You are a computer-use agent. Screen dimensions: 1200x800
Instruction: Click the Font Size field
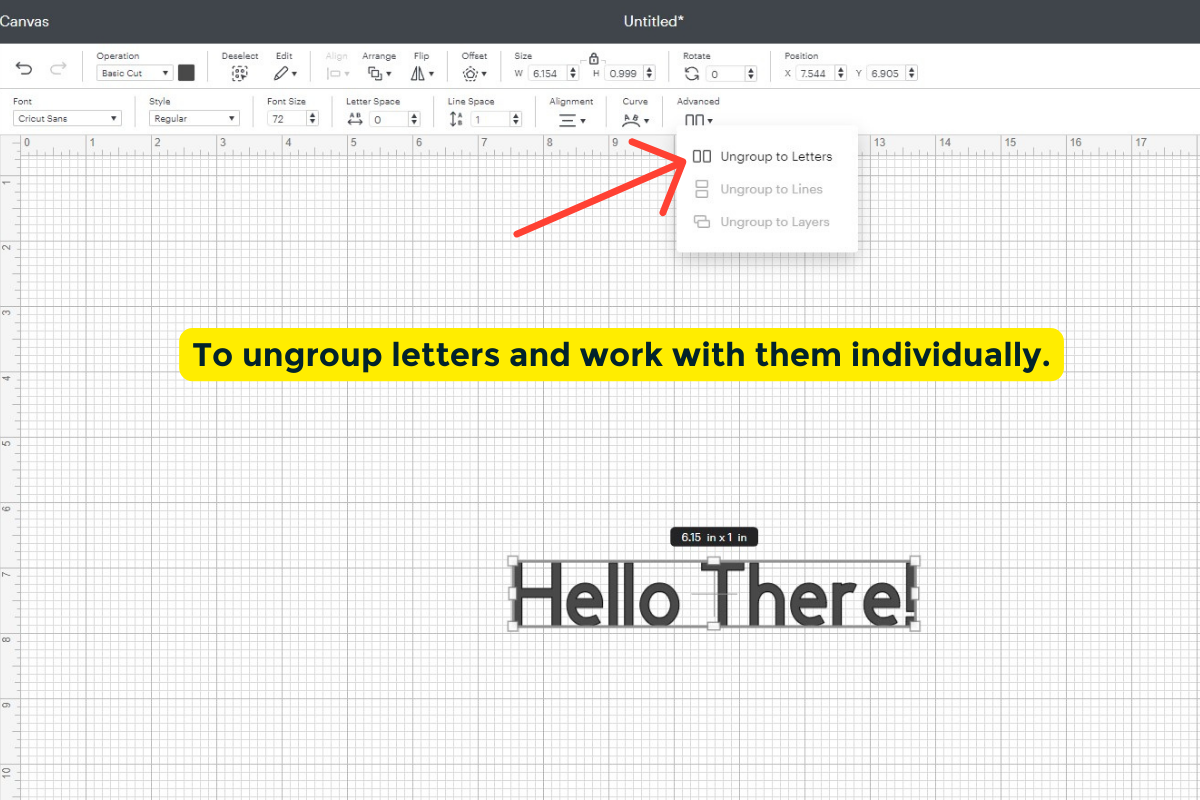[287, 118]
